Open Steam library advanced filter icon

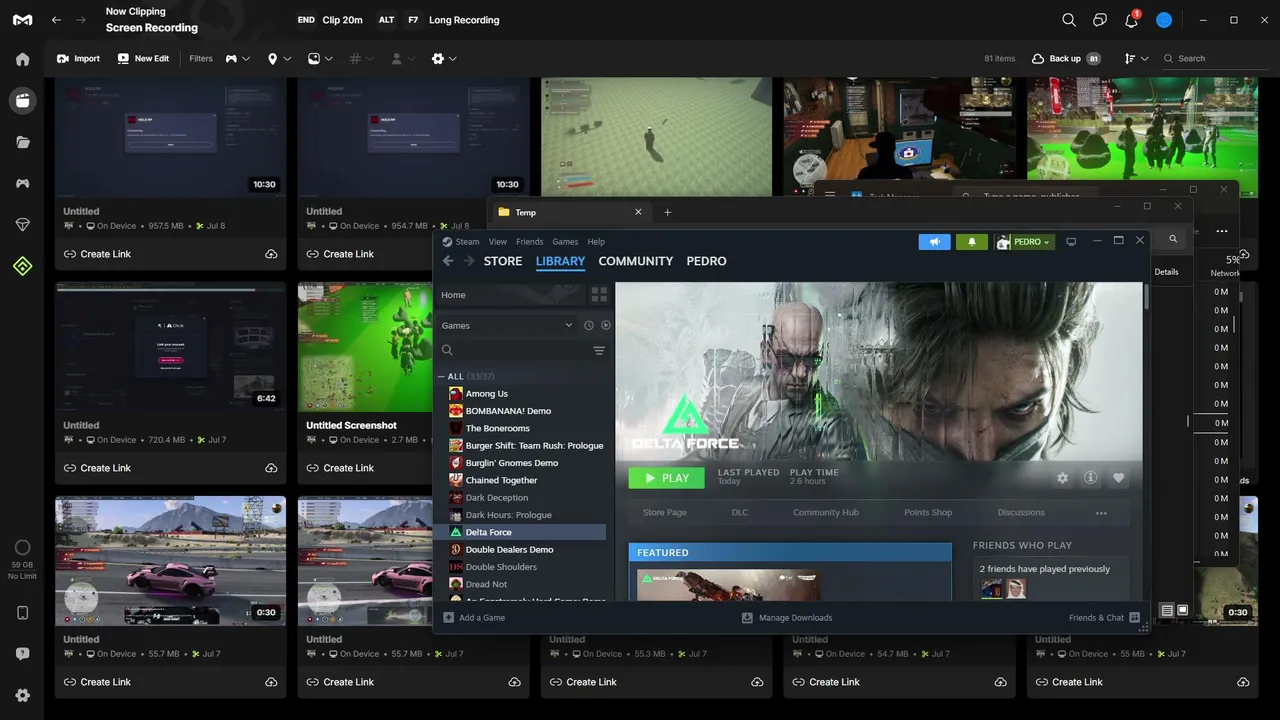[599, 350]
